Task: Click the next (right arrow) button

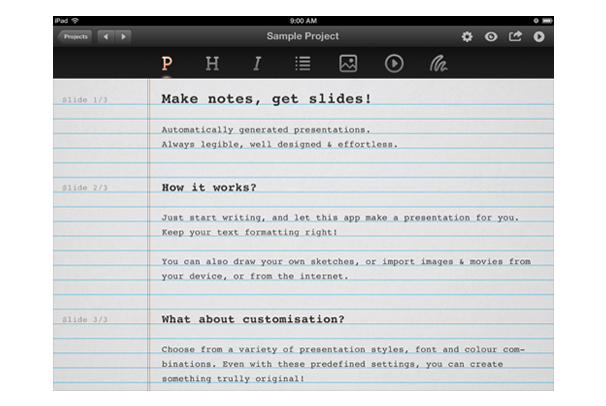Action: 123,37
